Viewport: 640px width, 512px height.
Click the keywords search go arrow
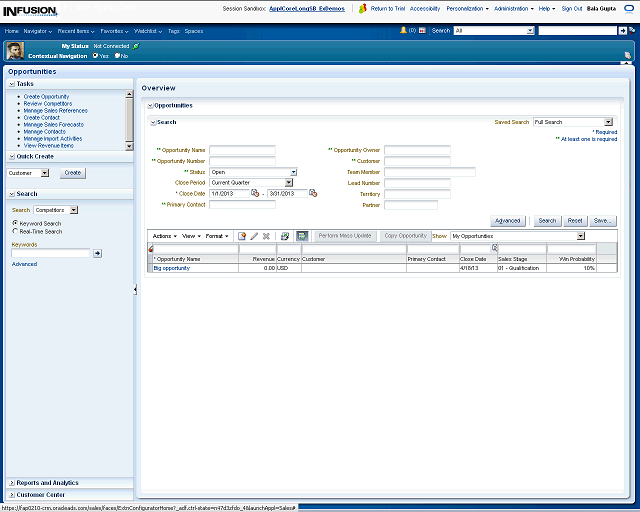click(98, 254)
